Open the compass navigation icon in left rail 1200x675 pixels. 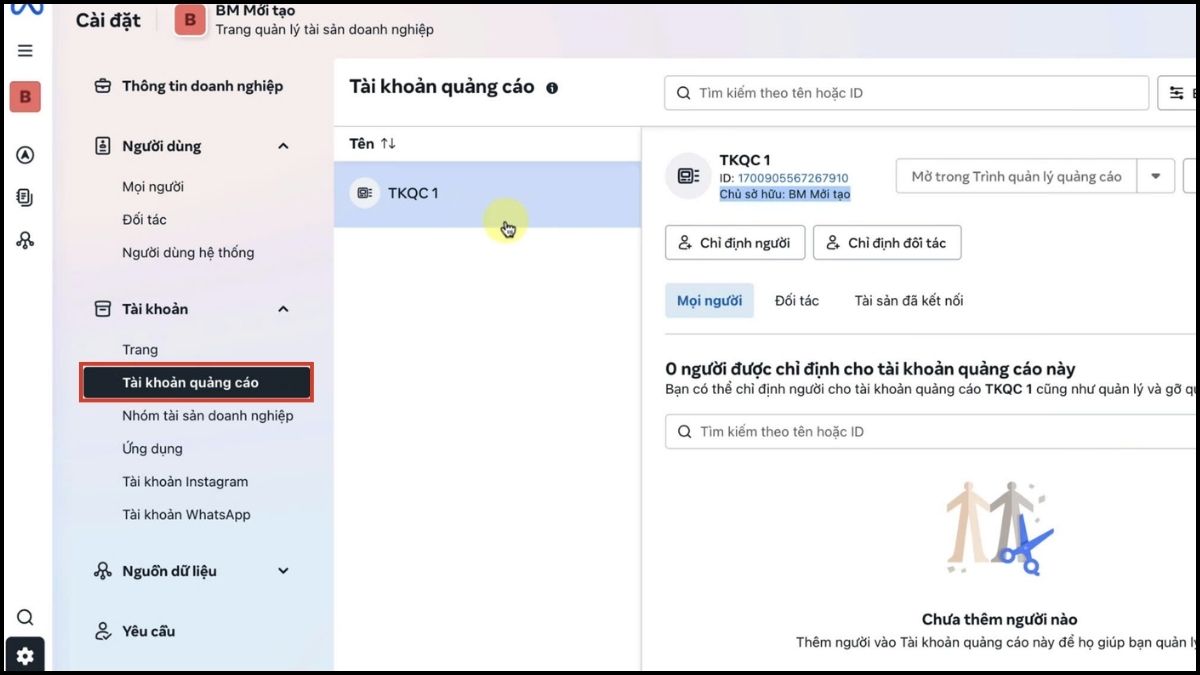25,155
